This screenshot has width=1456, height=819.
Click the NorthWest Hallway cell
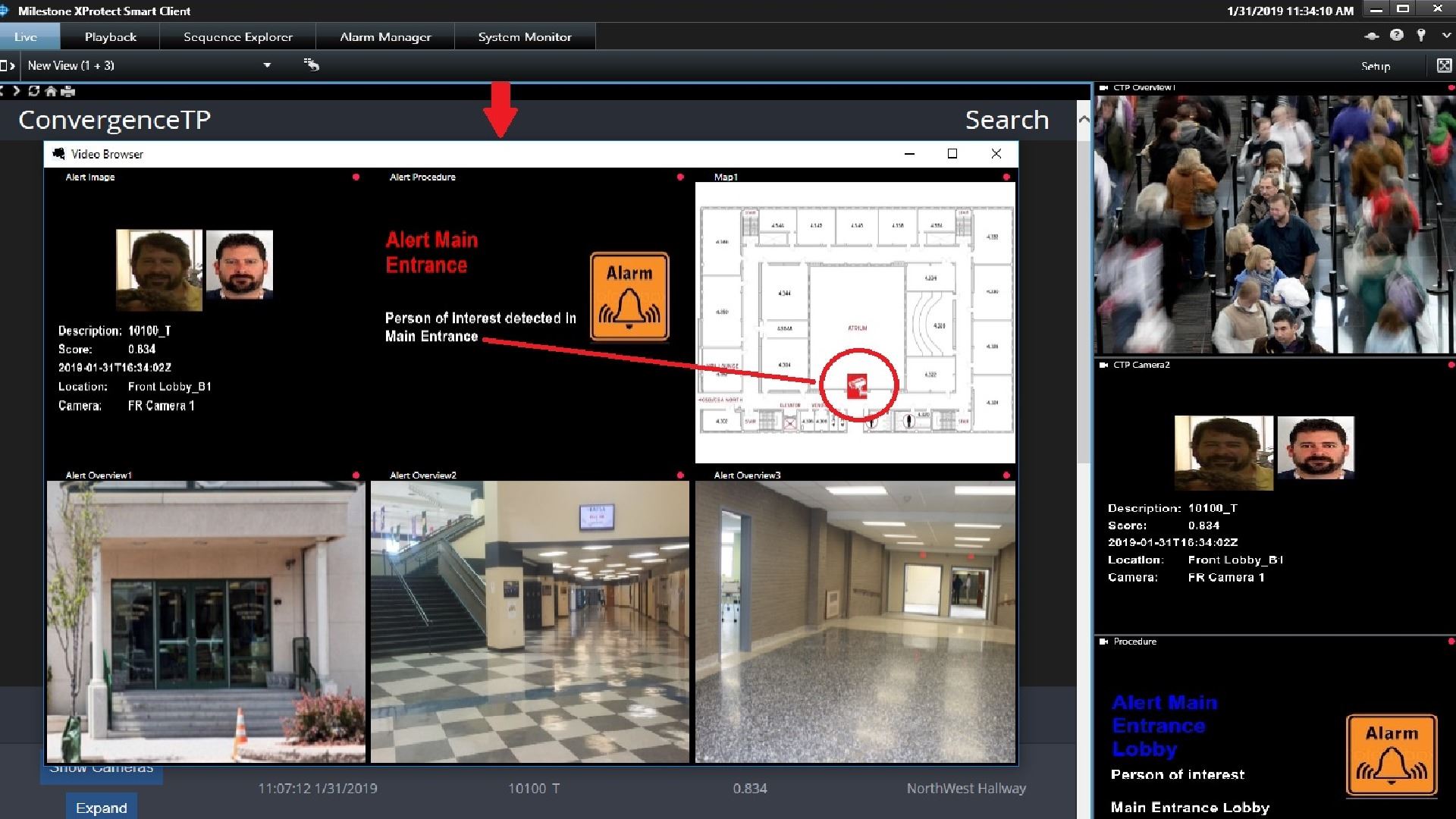pyautogui.click(x=966, y=789)
